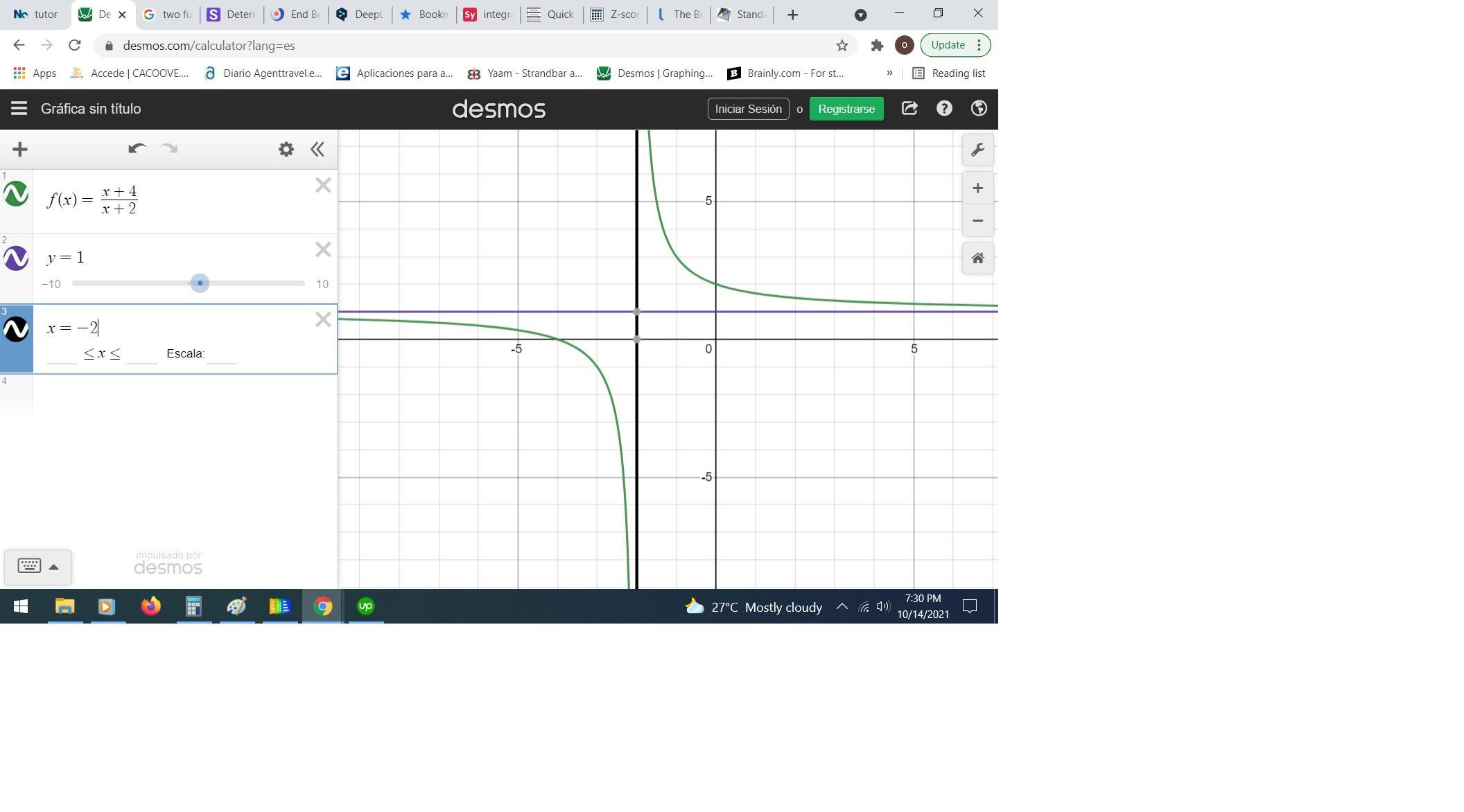The width and height of the screenshot is (1464, 812).
Task: Click the green Registrarse button
Action: tap(846, 109)
